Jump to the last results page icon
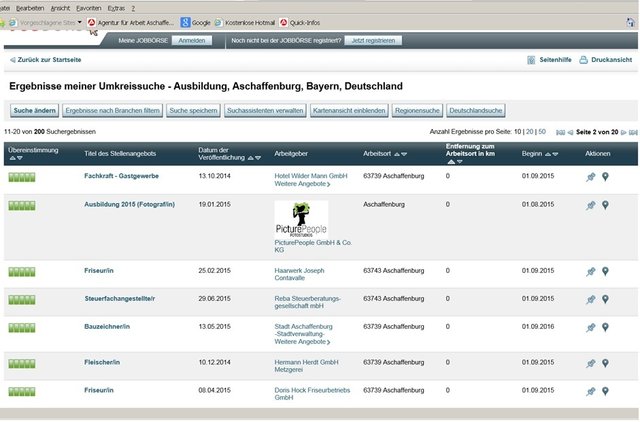The image size is (640, 422). pos(633,132)
